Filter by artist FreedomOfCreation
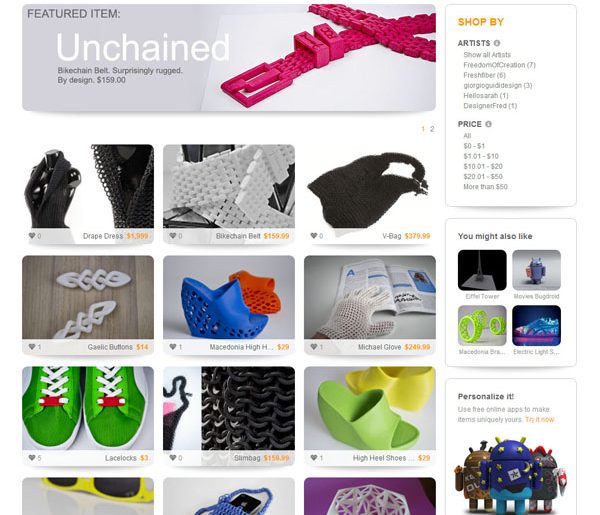 point(499,65)
